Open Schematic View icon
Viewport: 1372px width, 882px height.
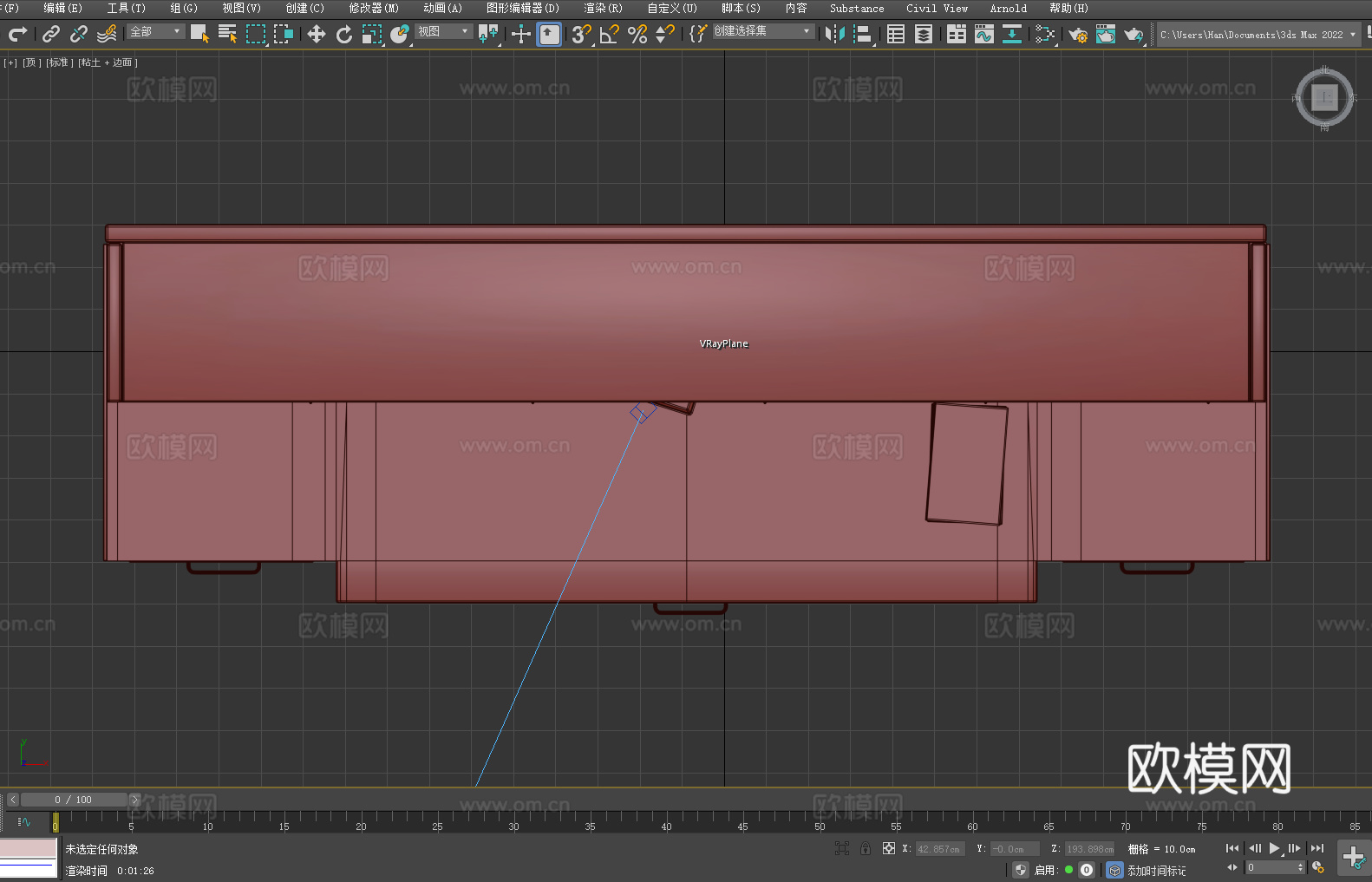tap(1011, 34)
